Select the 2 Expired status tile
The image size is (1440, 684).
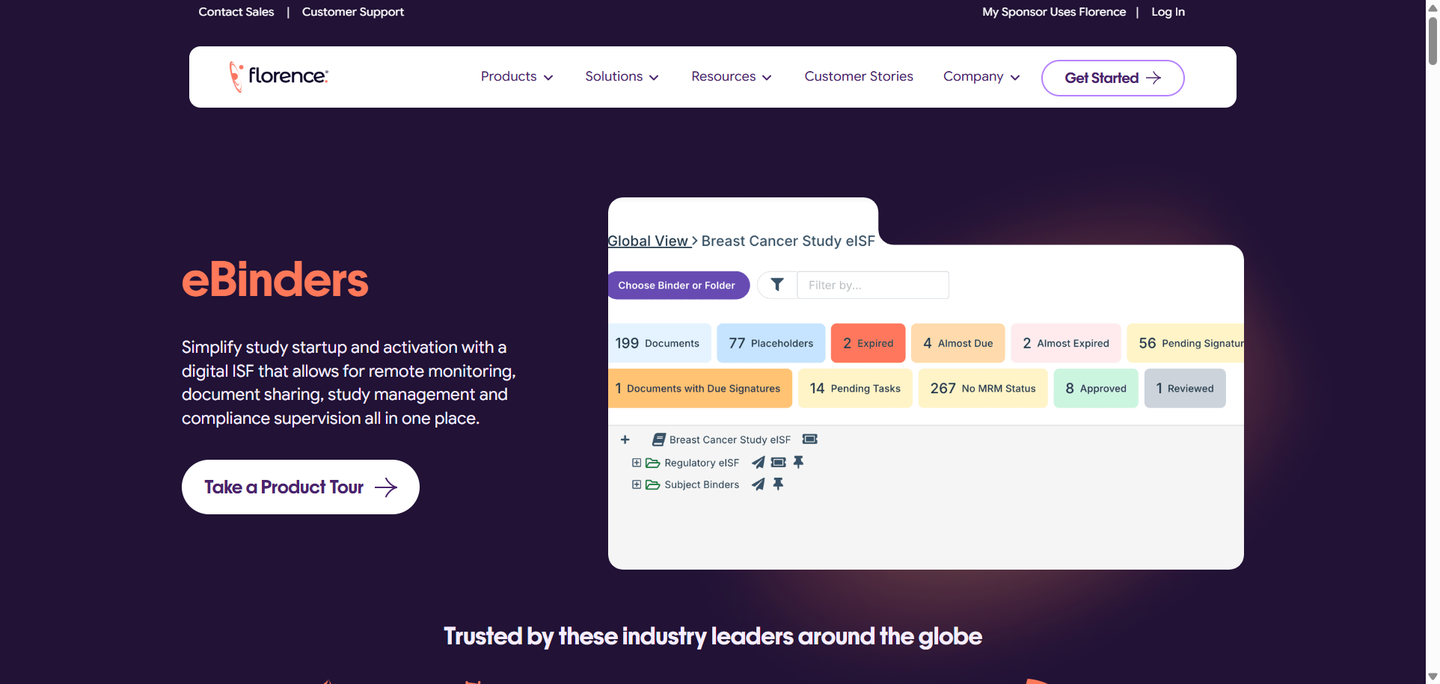pos(868,343)
